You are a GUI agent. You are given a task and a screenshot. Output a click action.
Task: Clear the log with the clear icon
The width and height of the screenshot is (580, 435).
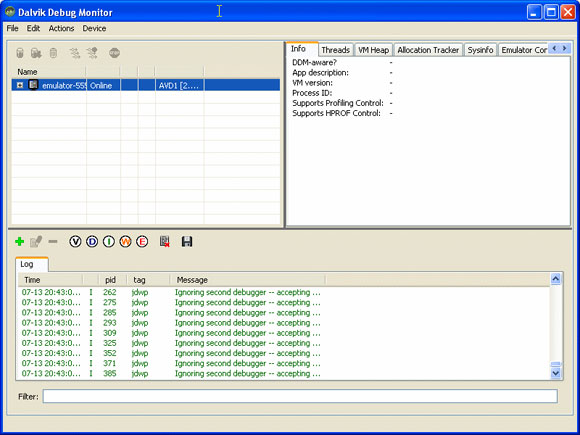pos(165,242)
